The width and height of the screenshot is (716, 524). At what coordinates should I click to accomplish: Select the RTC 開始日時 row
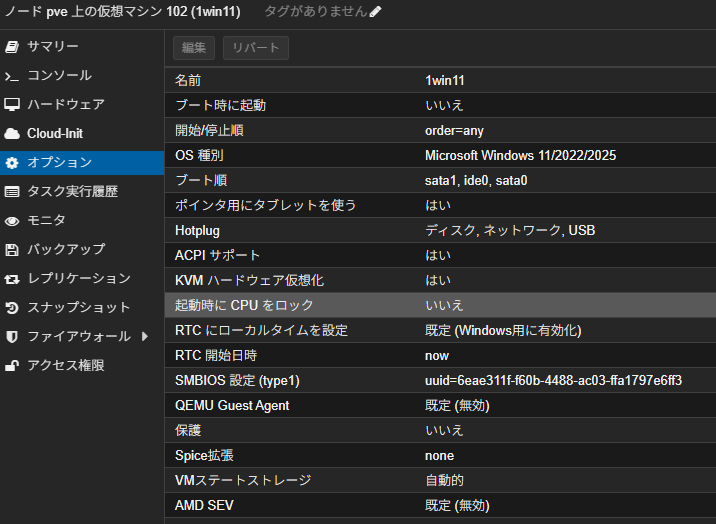tap(440, 356)
